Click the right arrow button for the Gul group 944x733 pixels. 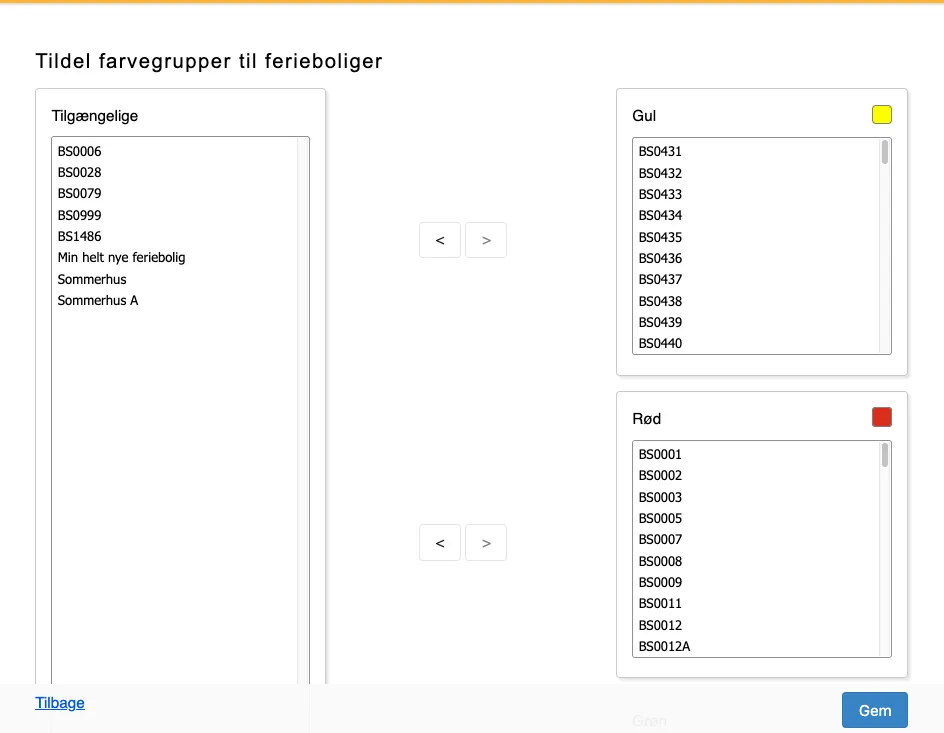[486, 240]
